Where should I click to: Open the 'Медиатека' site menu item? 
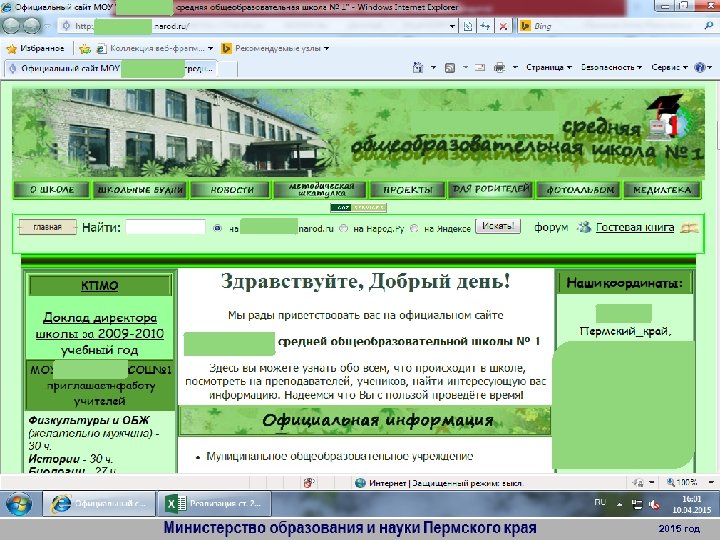[662, 190]
